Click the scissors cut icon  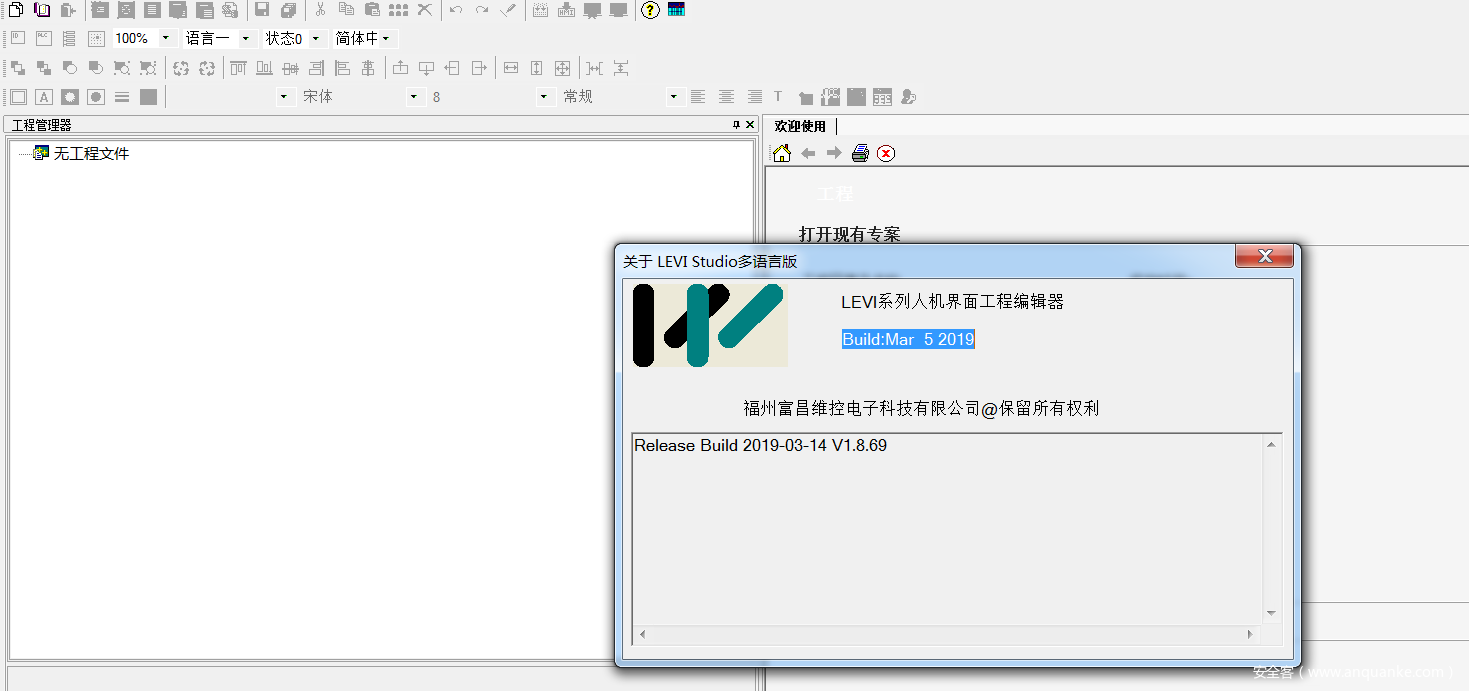pos(320,10)
